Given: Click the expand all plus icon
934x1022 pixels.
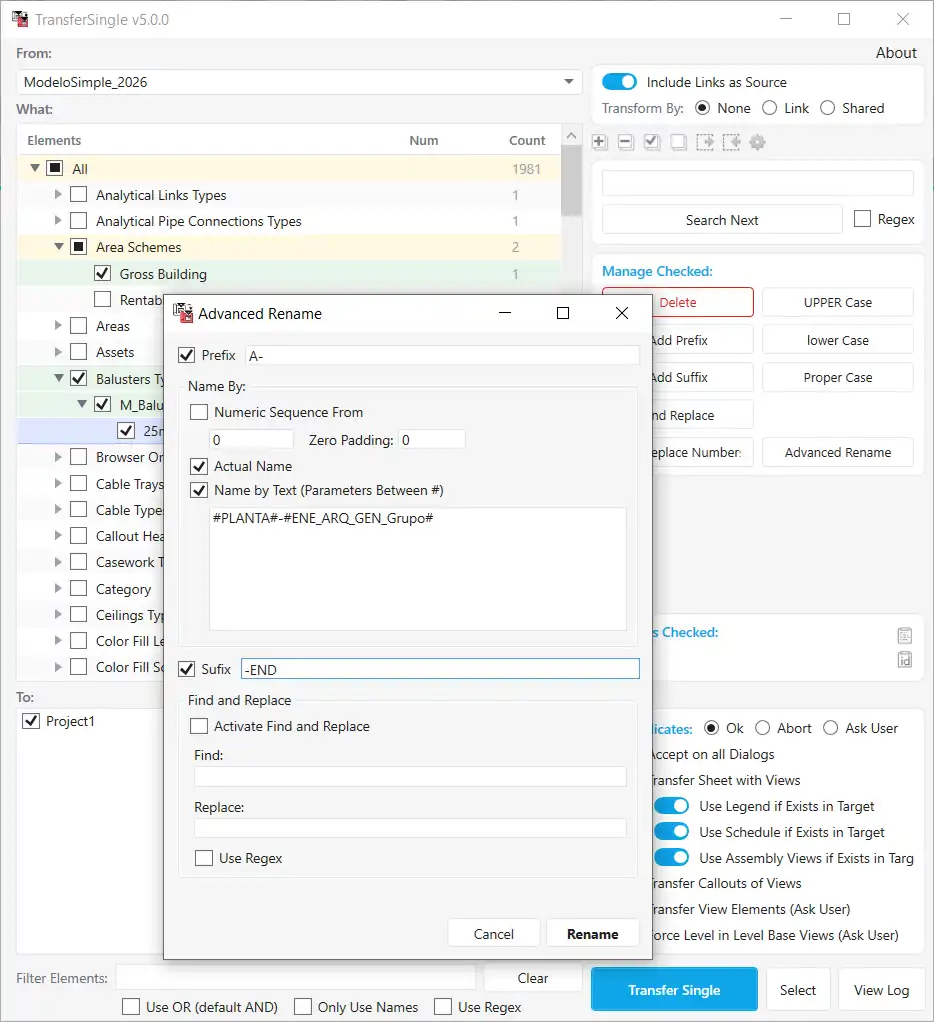Looking at the screenshot, I should click(600, 143).
